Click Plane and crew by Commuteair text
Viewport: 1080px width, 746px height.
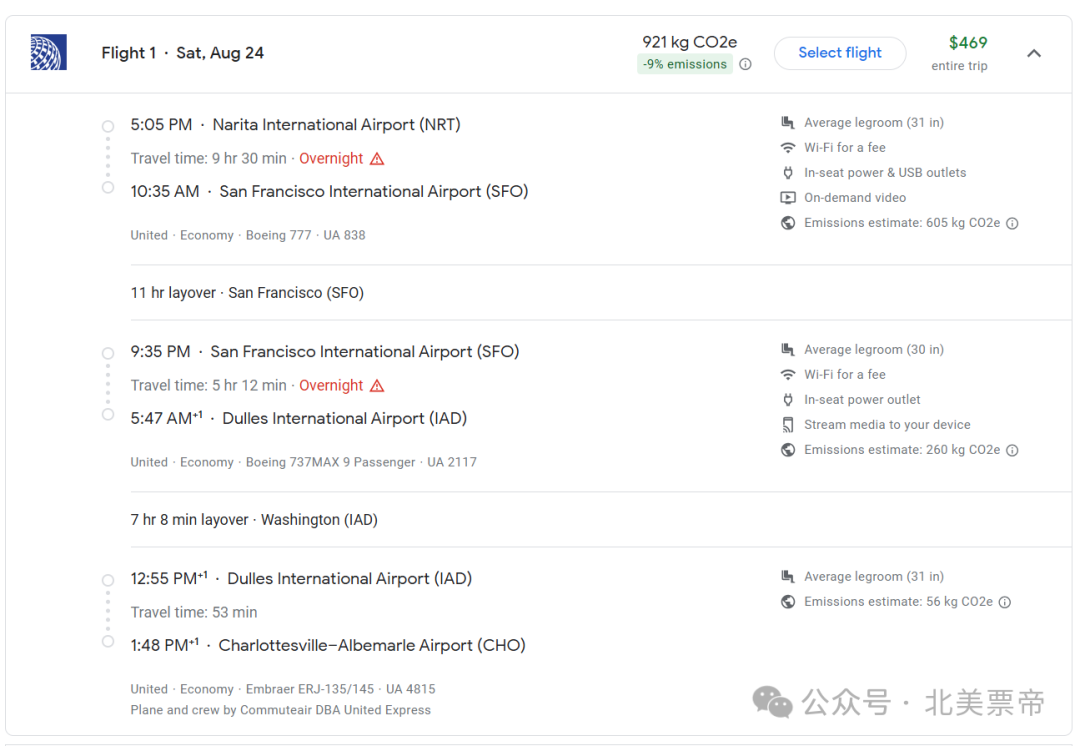coord(280,710)
